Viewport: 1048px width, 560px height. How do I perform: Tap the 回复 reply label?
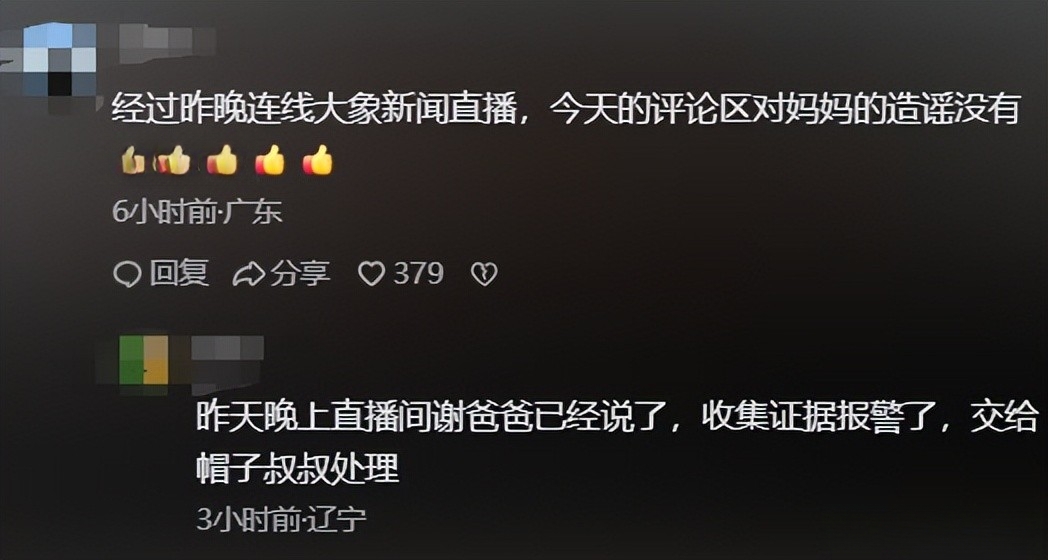[179, 273]
